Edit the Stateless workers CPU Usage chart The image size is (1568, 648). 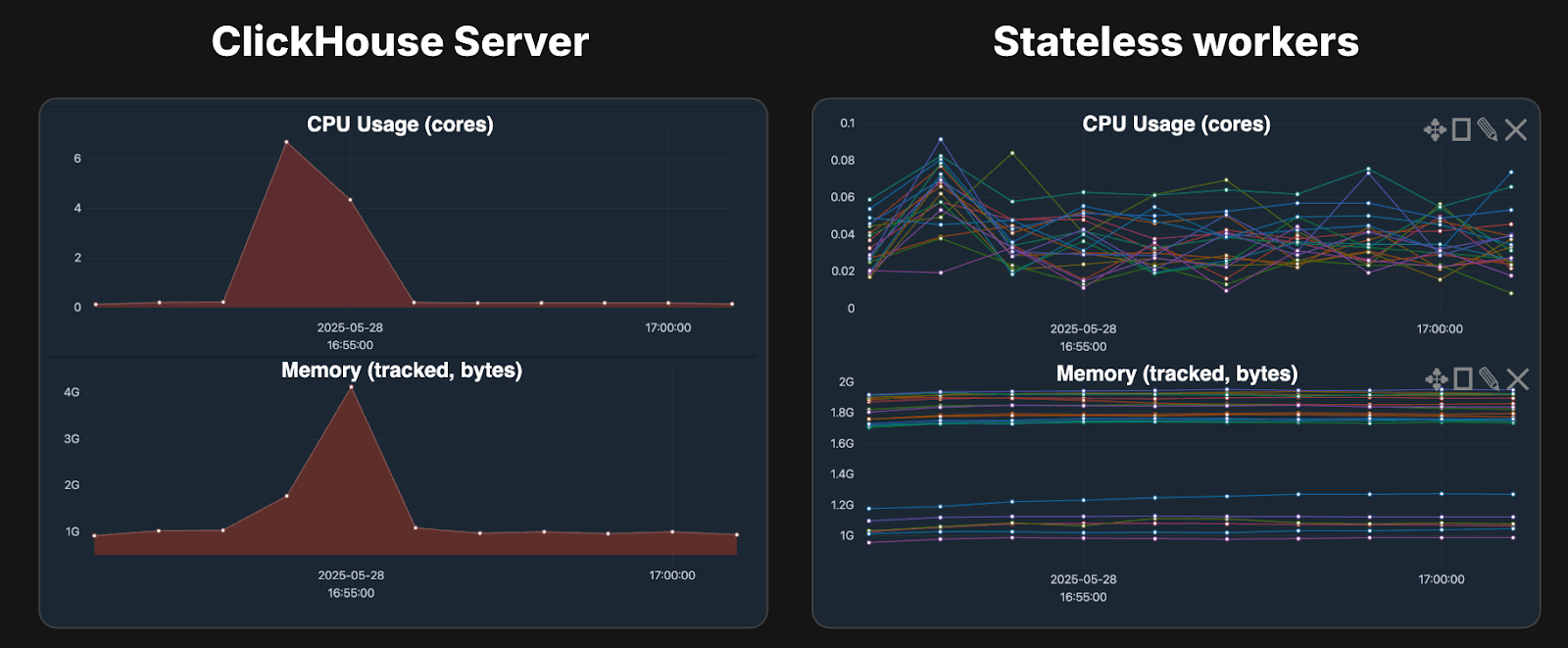(x=1488, y=129)
